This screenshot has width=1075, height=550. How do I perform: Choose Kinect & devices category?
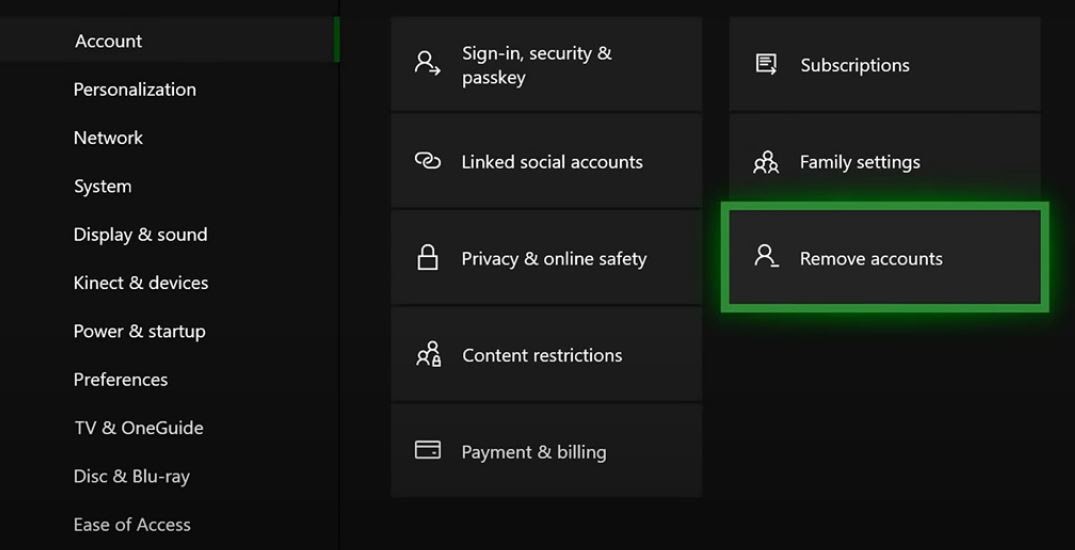(140, 283)
